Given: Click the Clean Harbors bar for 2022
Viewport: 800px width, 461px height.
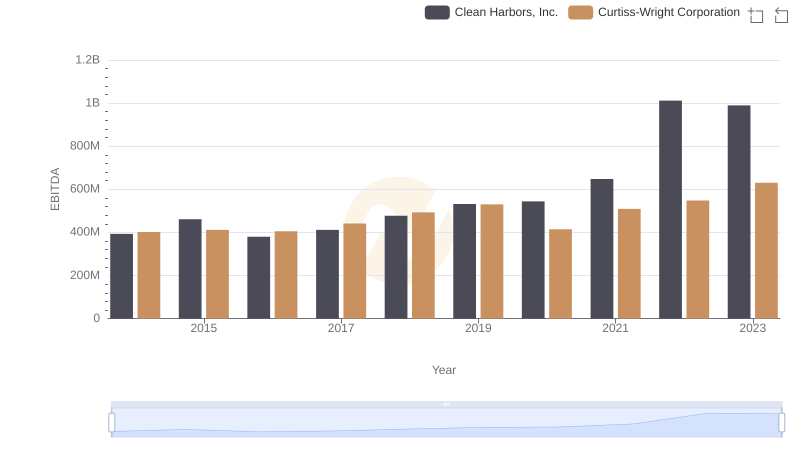Looking at the screenshot, I should [x=670, y=210].
